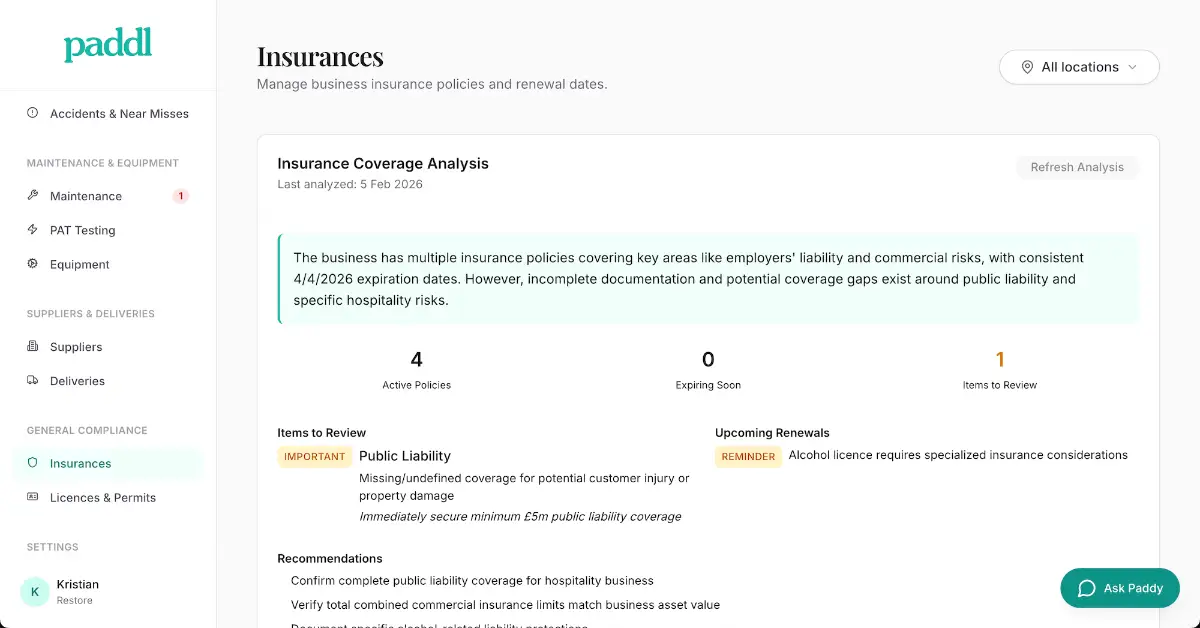Click the Licences & Permits card icon
Image resolution: width=1200 pixels, height=628 pixels.
coord(33,497)
